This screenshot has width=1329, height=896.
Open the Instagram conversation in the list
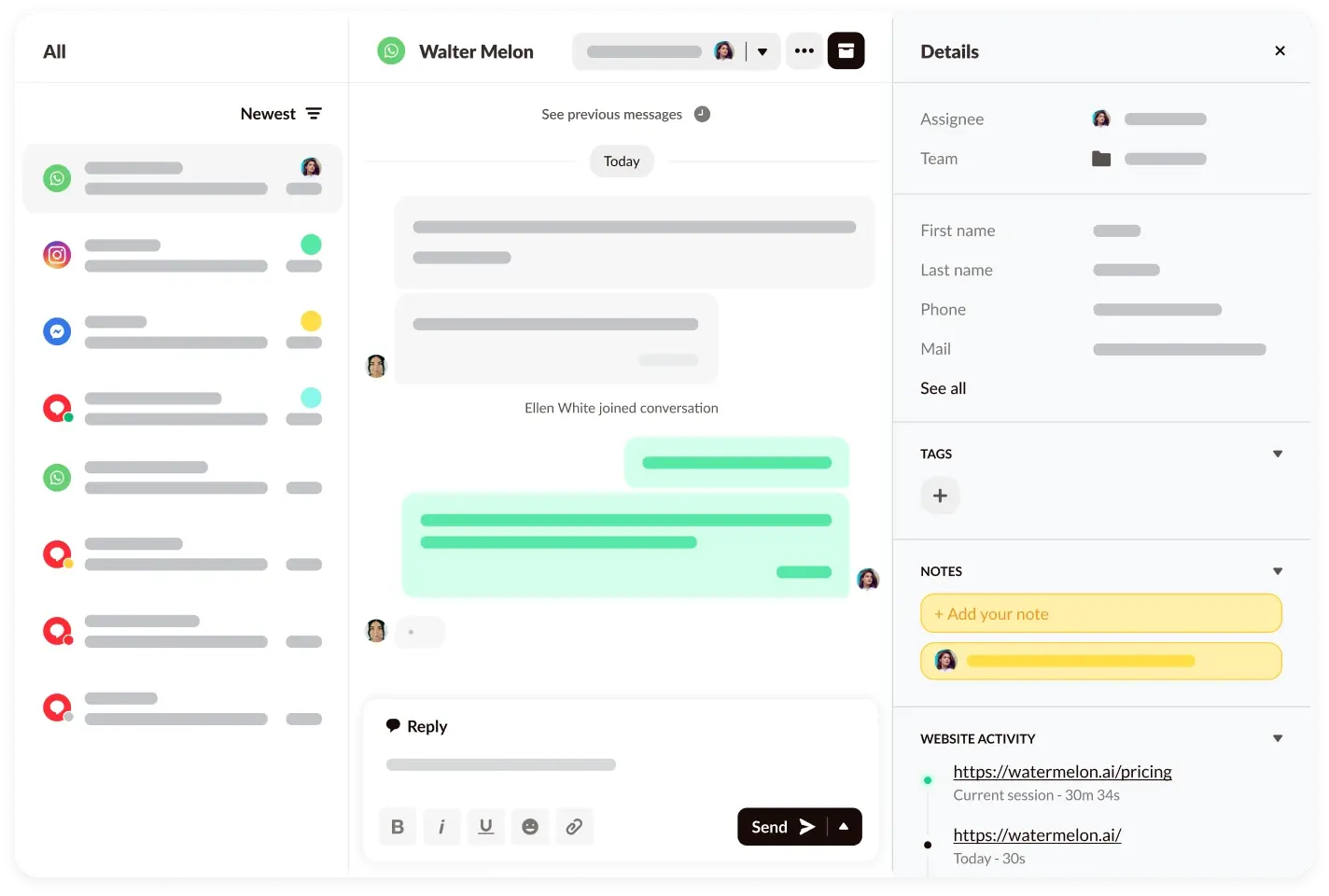tap(57, 254)
